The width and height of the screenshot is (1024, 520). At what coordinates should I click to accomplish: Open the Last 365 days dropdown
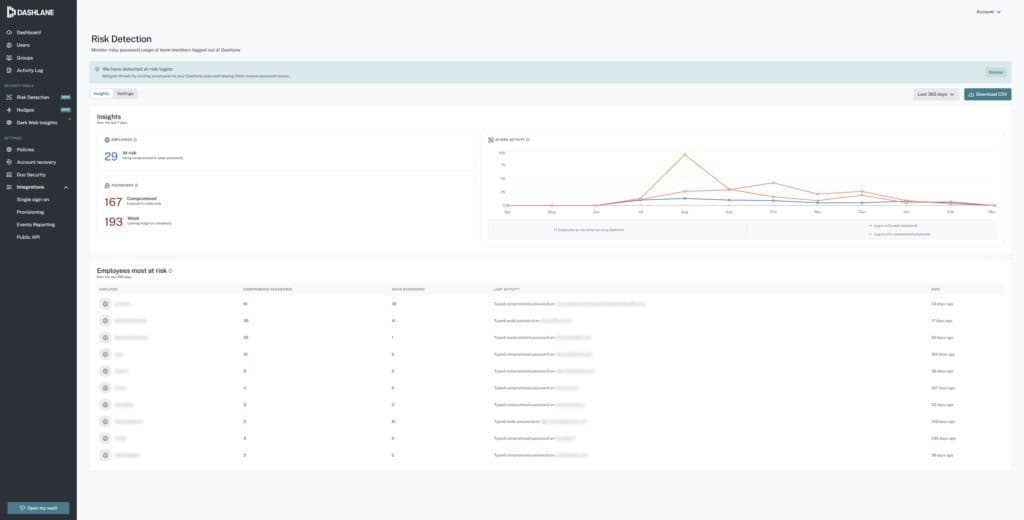935,94
